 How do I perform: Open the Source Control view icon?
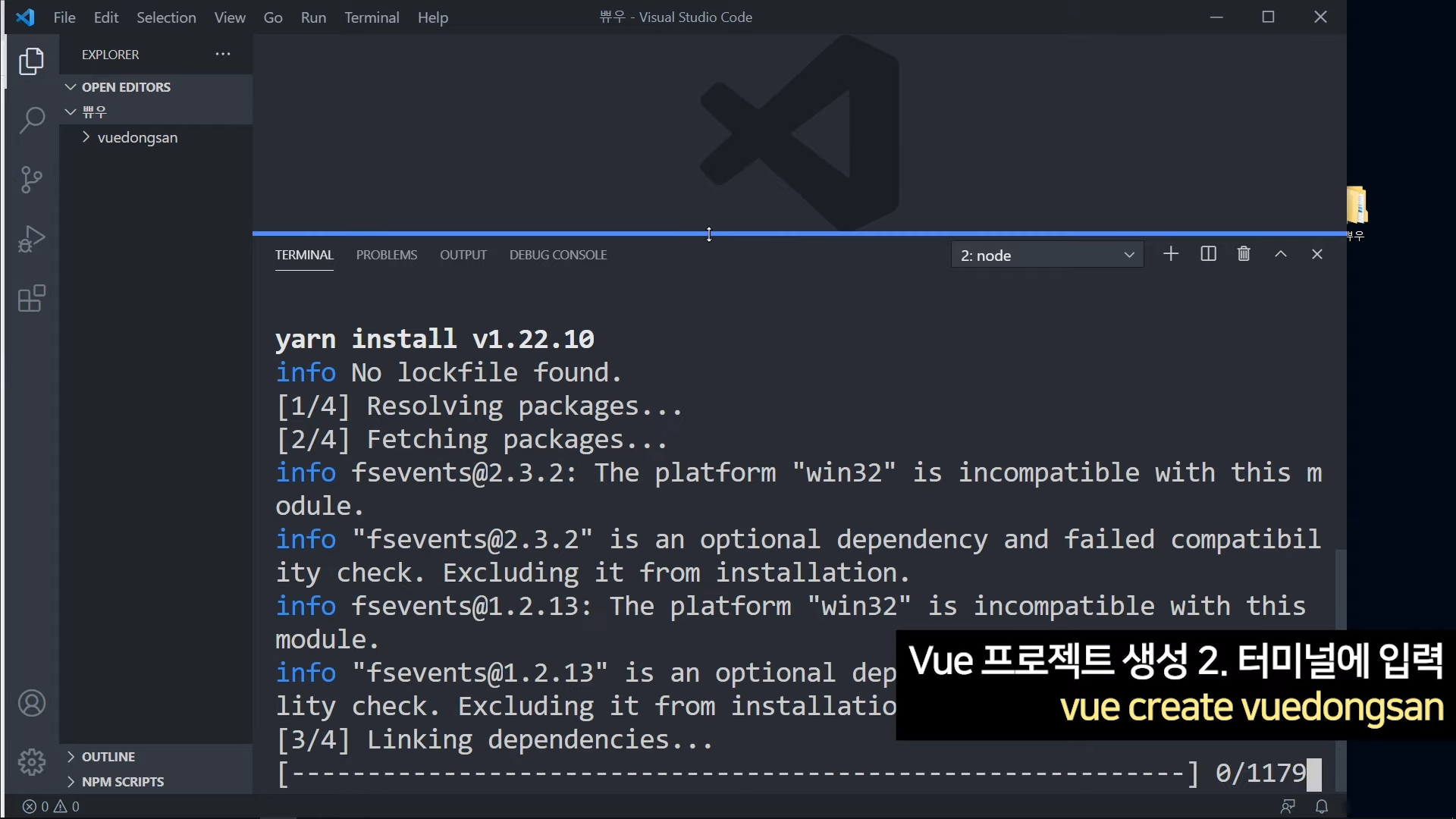tap(31, 180)
